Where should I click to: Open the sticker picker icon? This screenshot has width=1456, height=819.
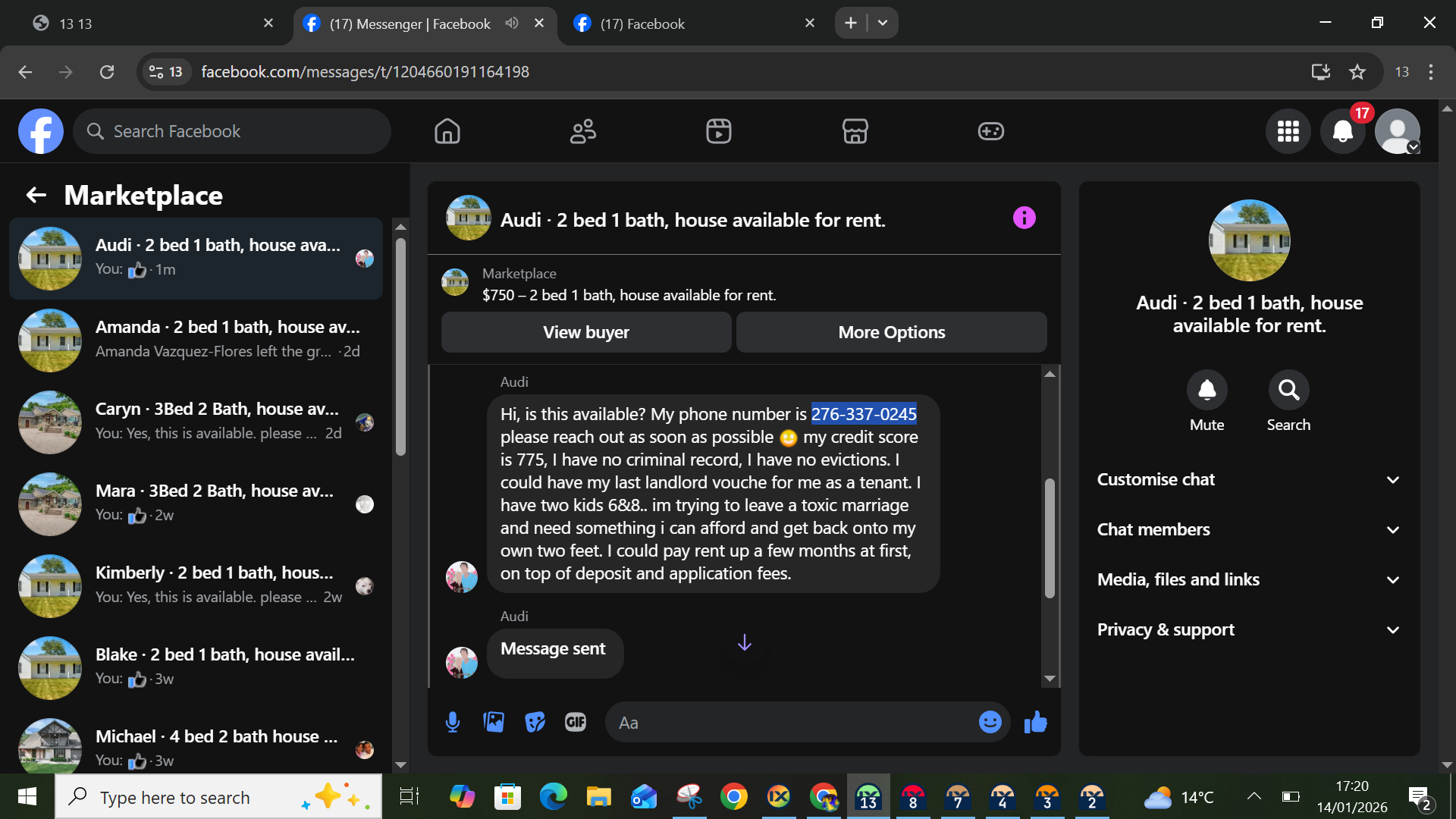pyautogui.click(x=535, y=722)
